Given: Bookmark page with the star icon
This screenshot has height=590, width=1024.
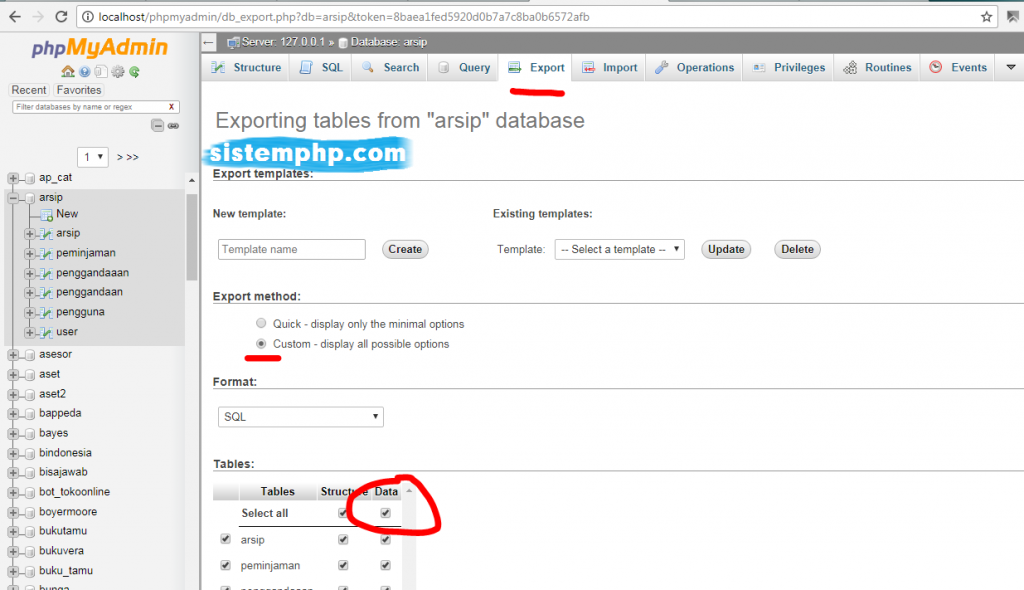Looking at the screenshot, I should (x=986, y=17).
